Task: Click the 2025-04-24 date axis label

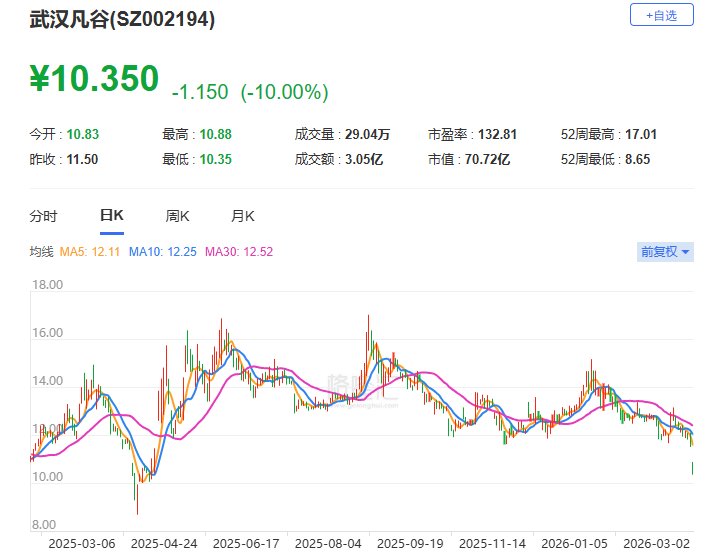Action: pyautogui.click(x=164, y=544)
